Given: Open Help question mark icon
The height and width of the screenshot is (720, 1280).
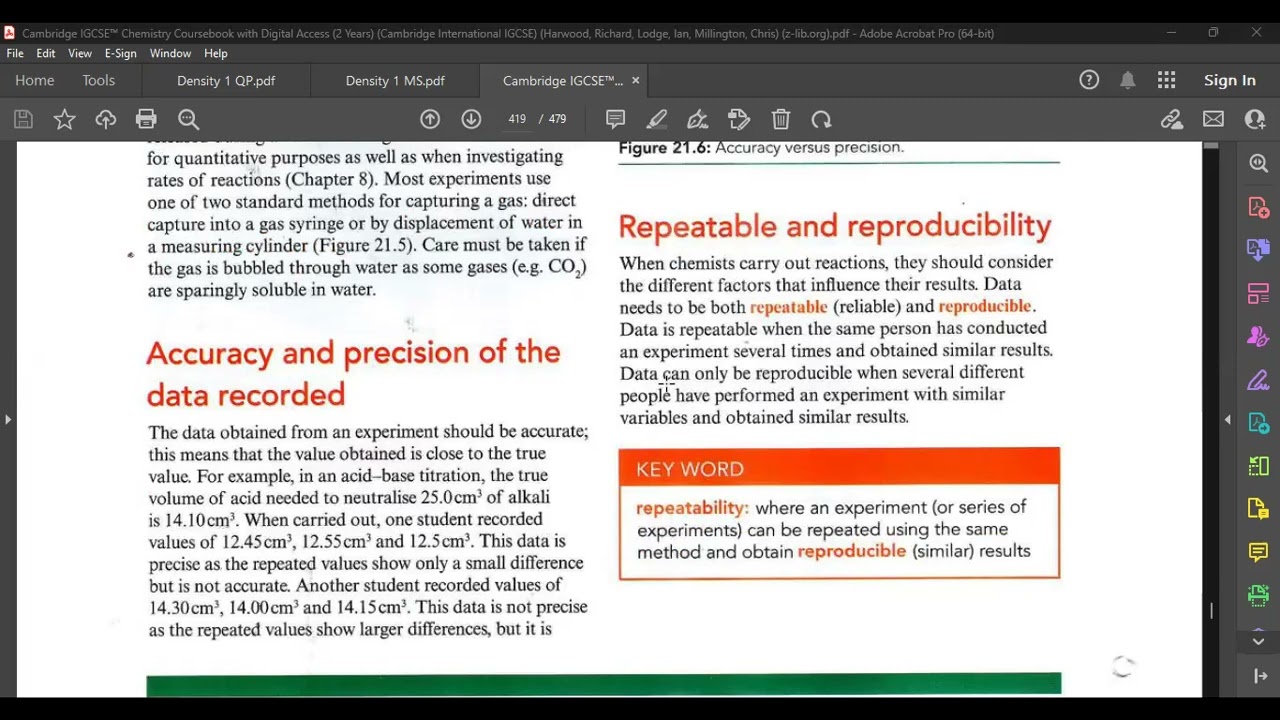Looking at the screenshot, I should click(1089, 81).
